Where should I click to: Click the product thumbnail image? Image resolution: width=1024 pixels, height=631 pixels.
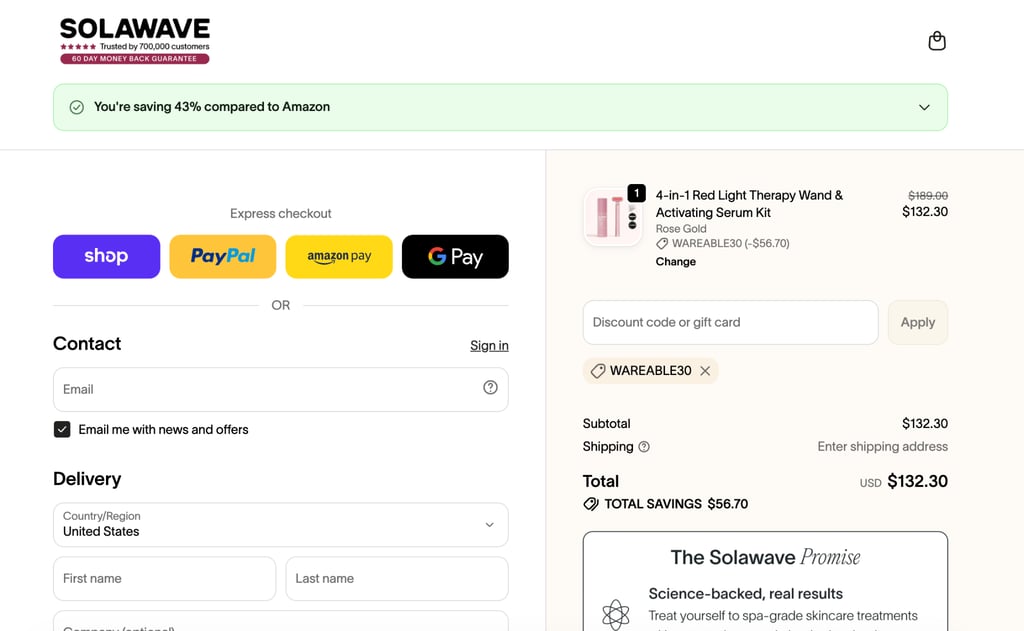[613, 217]
